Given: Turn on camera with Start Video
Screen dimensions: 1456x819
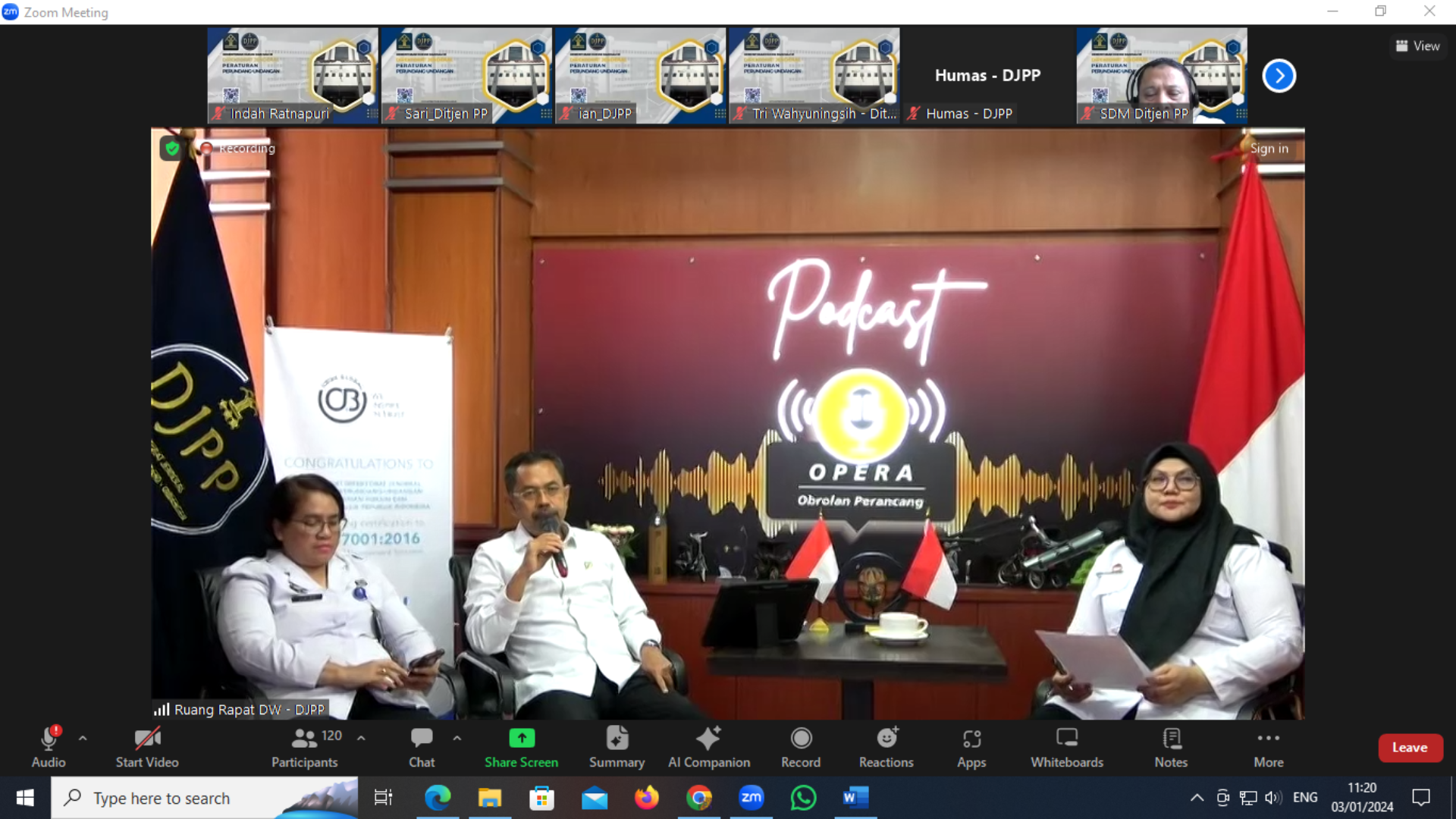Looking at the screenshot, I should [x=147, y=747].
